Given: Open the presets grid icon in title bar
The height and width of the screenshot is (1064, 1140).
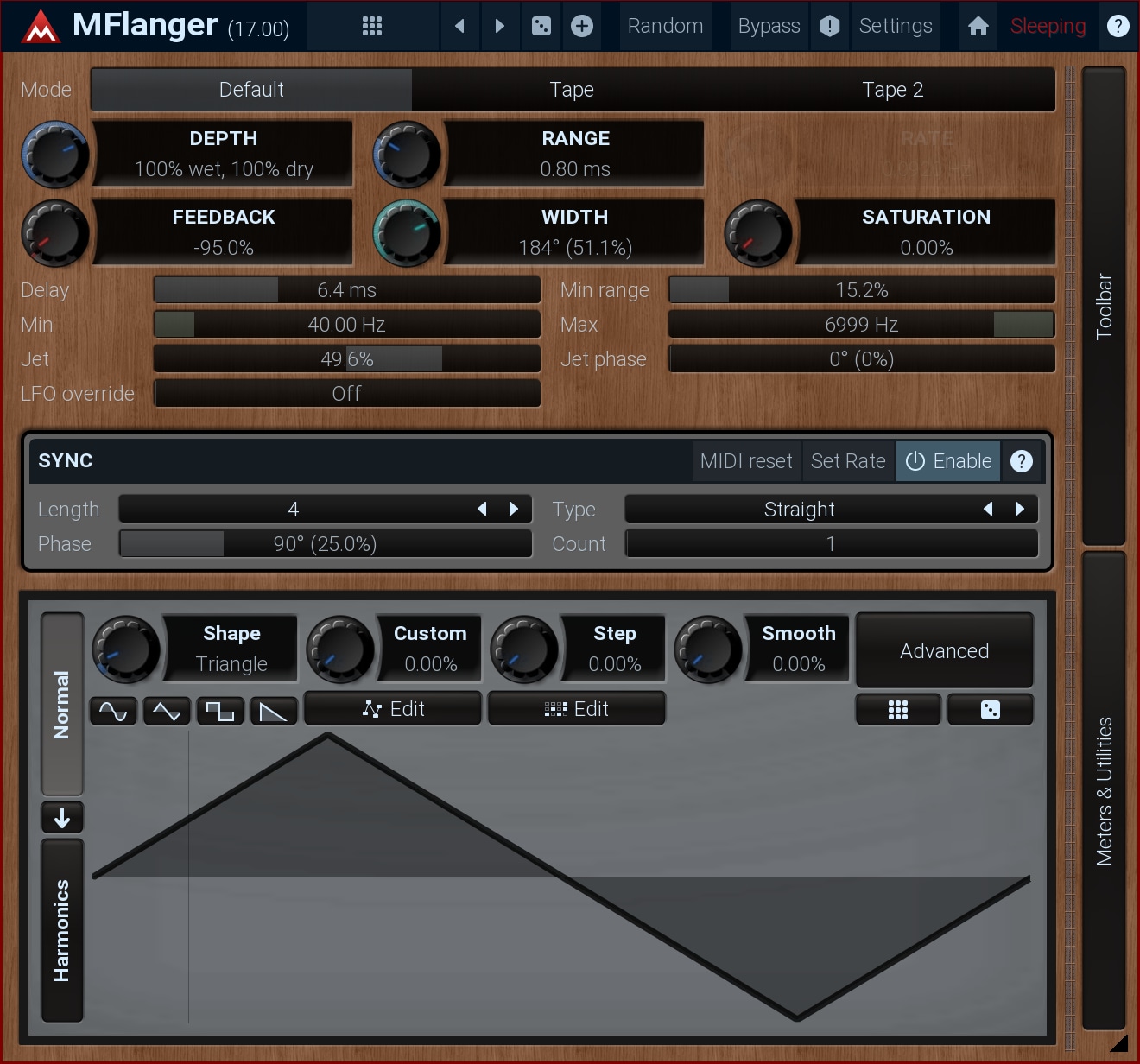Looking at the screenshot, I should click(372, 26).
